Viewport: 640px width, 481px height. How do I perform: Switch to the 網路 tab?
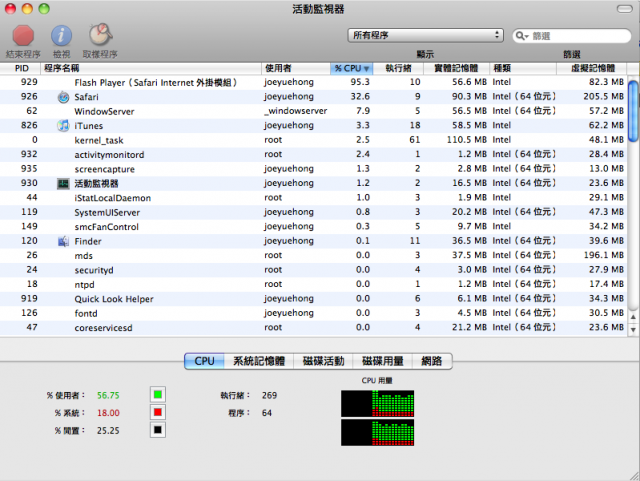[432, 361]
